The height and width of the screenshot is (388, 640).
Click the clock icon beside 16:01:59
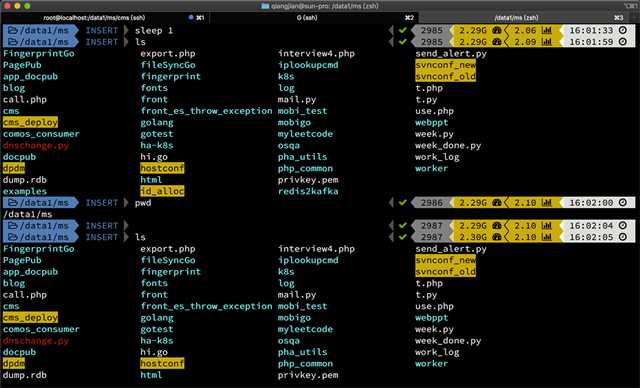click(622, 42)
